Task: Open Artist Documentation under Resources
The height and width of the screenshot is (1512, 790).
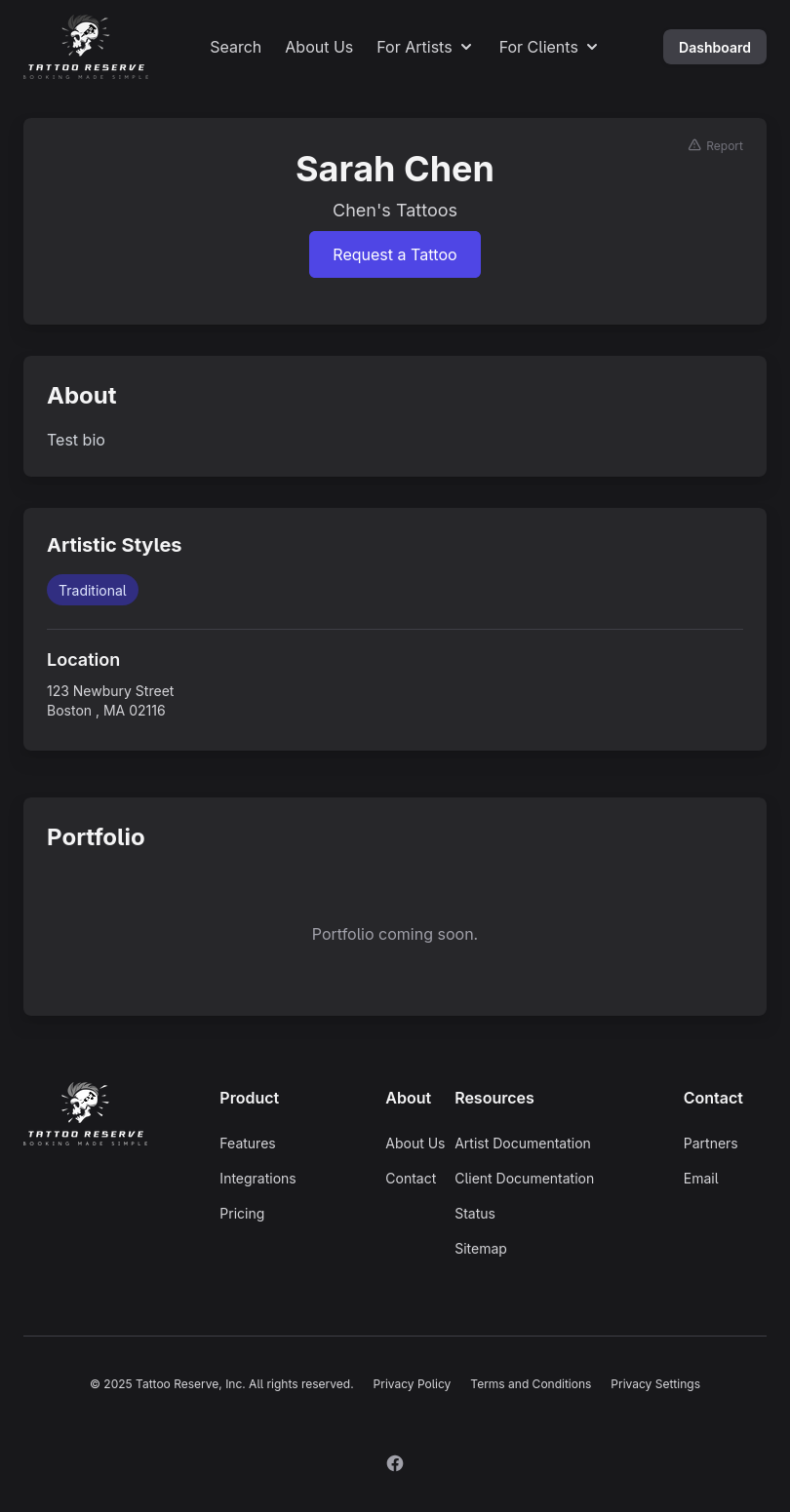Action: tap(523, 1143)
